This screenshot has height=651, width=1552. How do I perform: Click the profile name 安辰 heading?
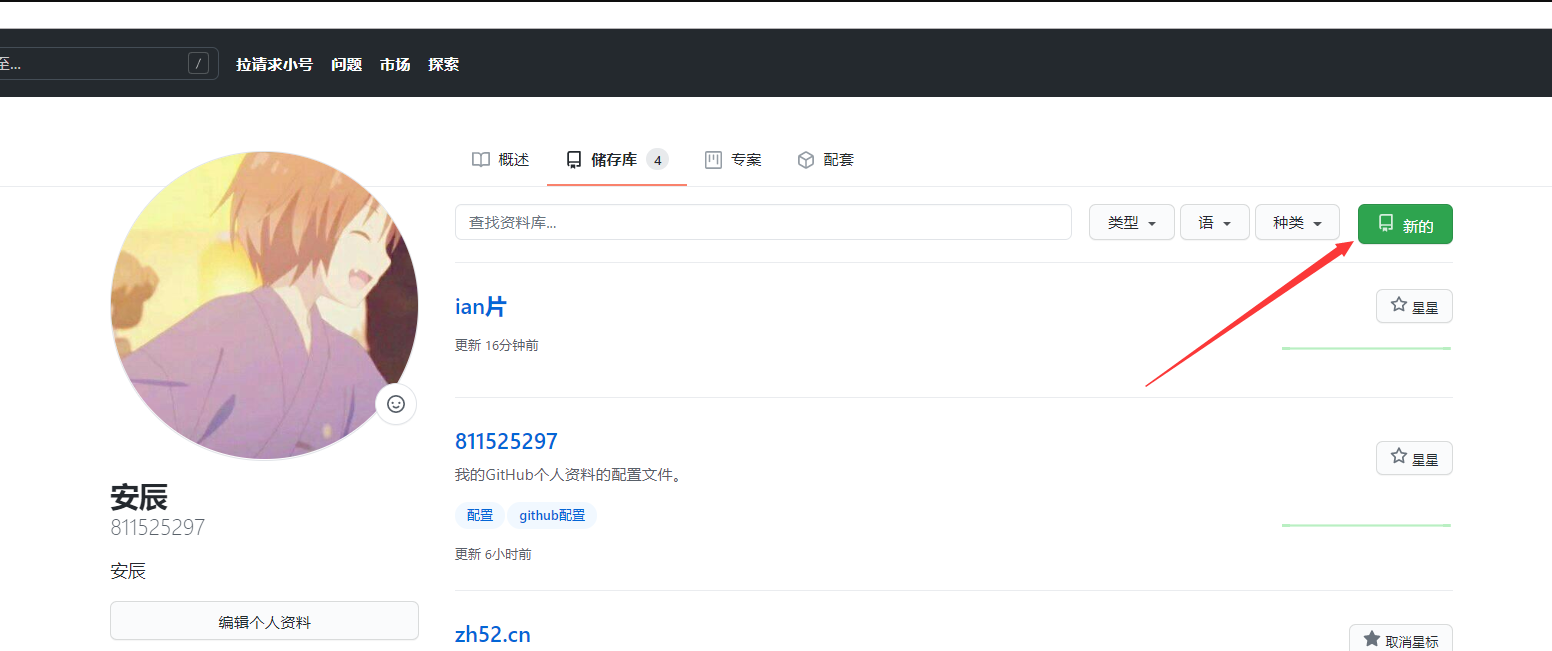click(139, 497)
